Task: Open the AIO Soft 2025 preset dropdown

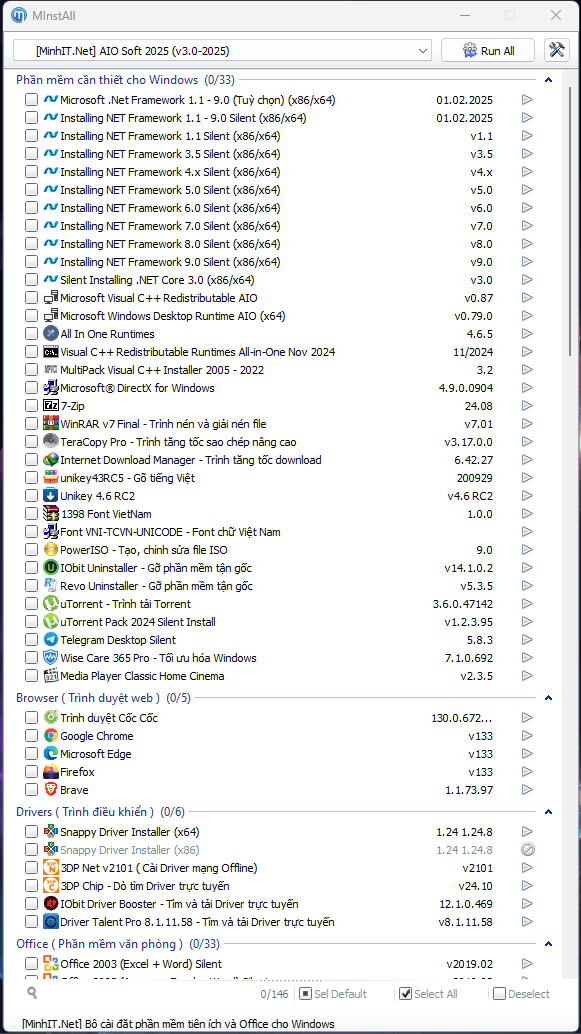Action: click(x=222, y=51)
